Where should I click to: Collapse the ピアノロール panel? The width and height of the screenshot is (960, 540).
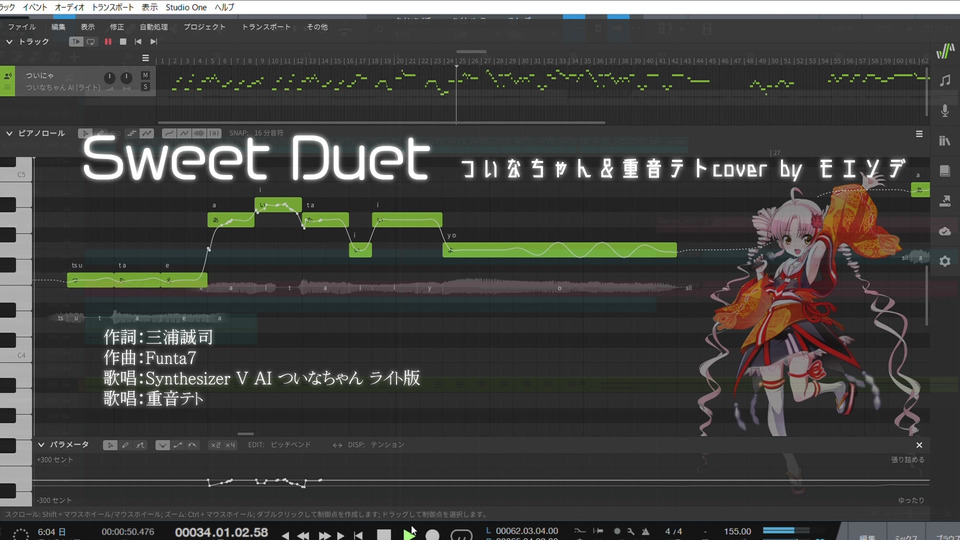pos(9,133)
